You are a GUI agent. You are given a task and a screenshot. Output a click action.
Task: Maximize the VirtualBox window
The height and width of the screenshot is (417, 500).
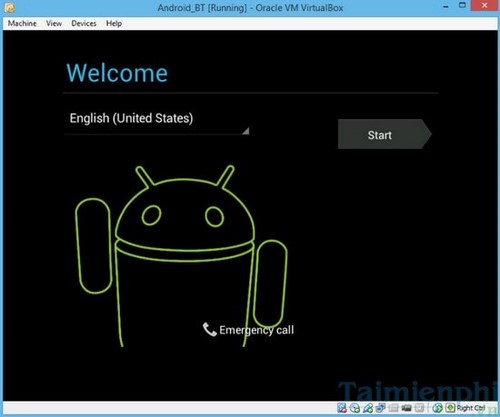click(462, 5)
